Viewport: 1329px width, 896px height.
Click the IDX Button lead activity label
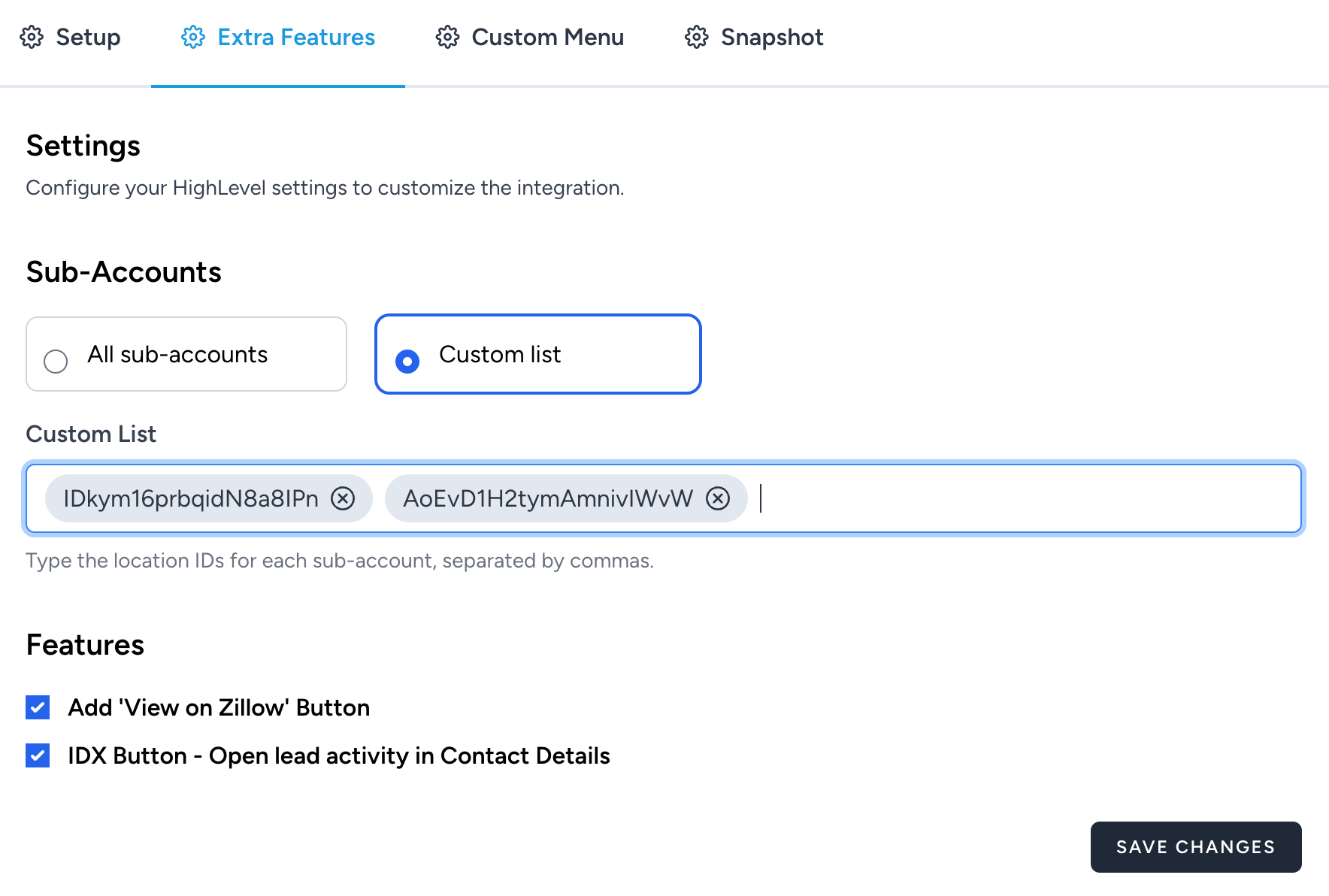338,755
